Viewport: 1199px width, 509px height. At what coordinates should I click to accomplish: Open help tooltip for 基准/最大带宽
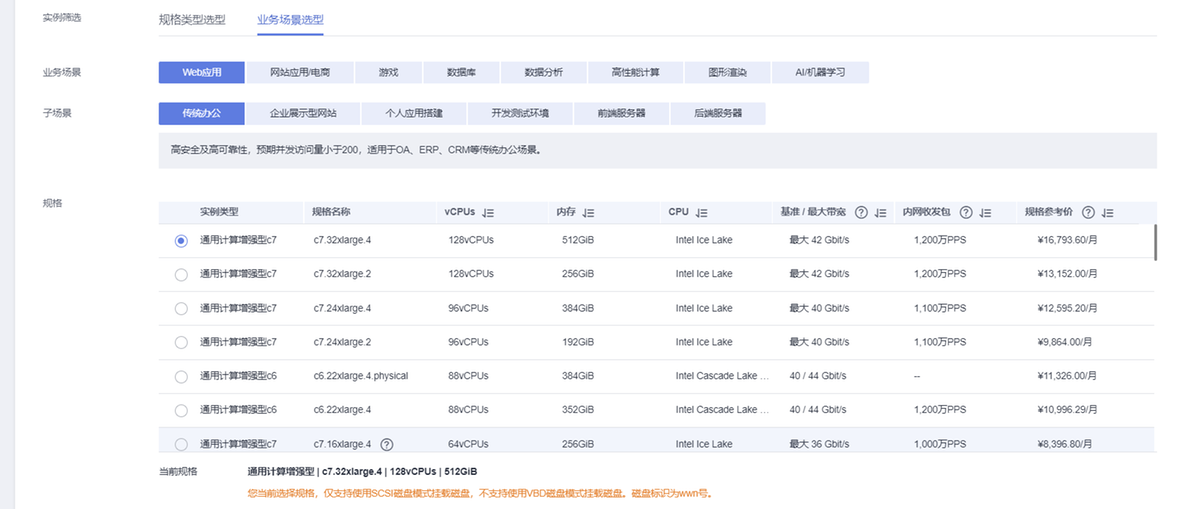click(861, 212)
